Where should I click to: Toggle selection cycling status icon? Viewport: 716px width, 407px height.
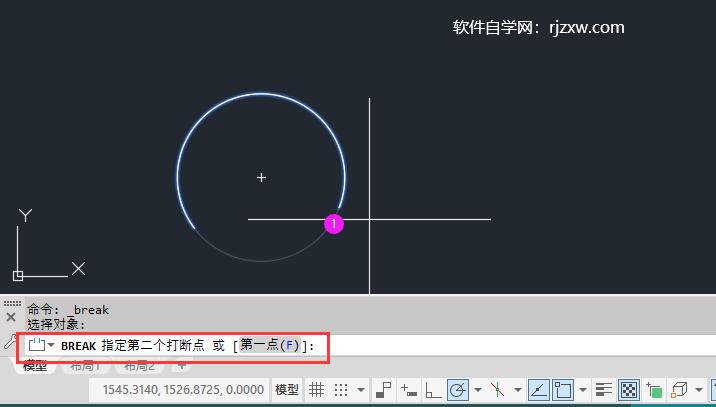coord(654,391)
